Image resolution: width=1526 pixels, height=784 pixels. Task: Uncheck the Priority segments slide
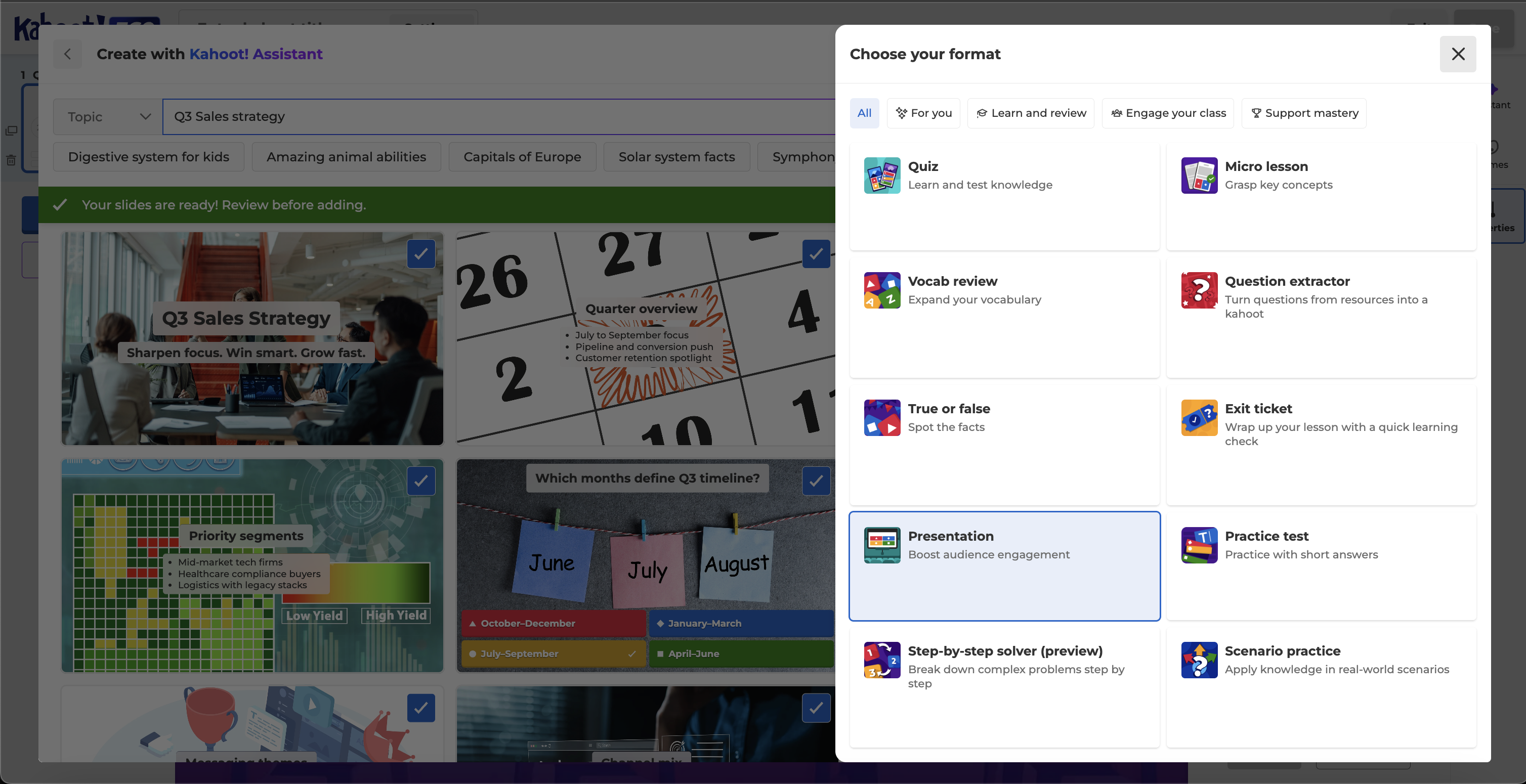tap(420, 481)
